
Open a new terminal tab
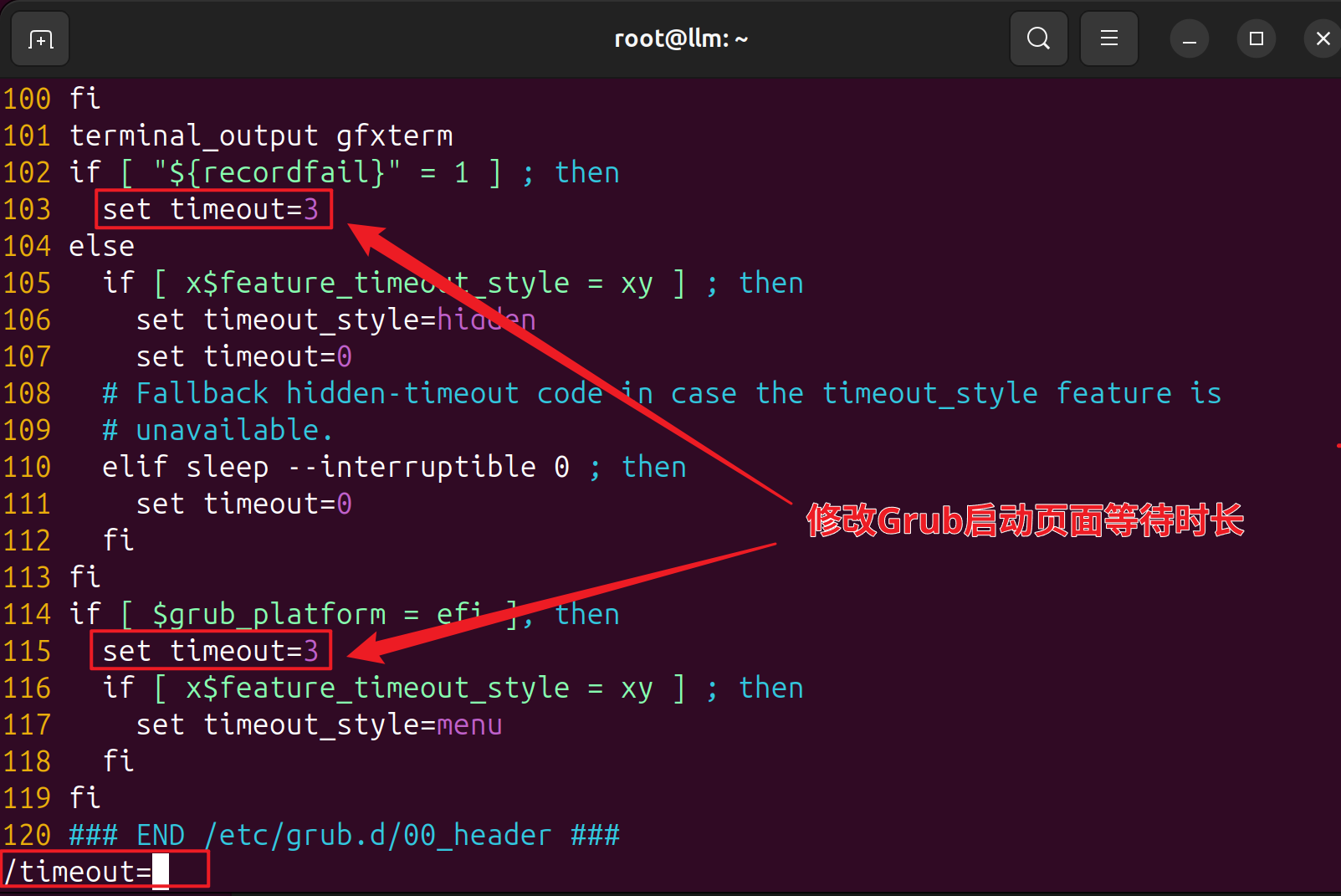(40, 38)
